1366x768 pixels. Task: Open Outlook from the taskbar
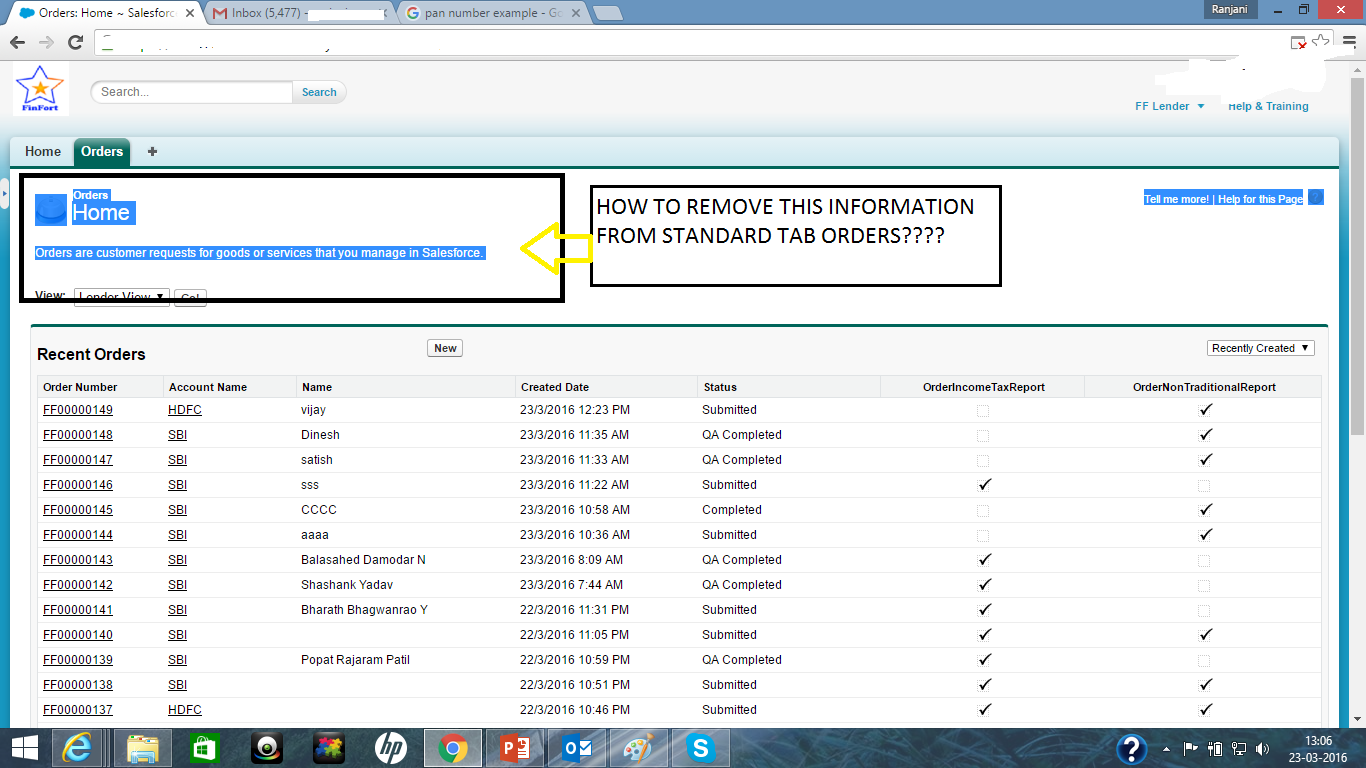577,748
